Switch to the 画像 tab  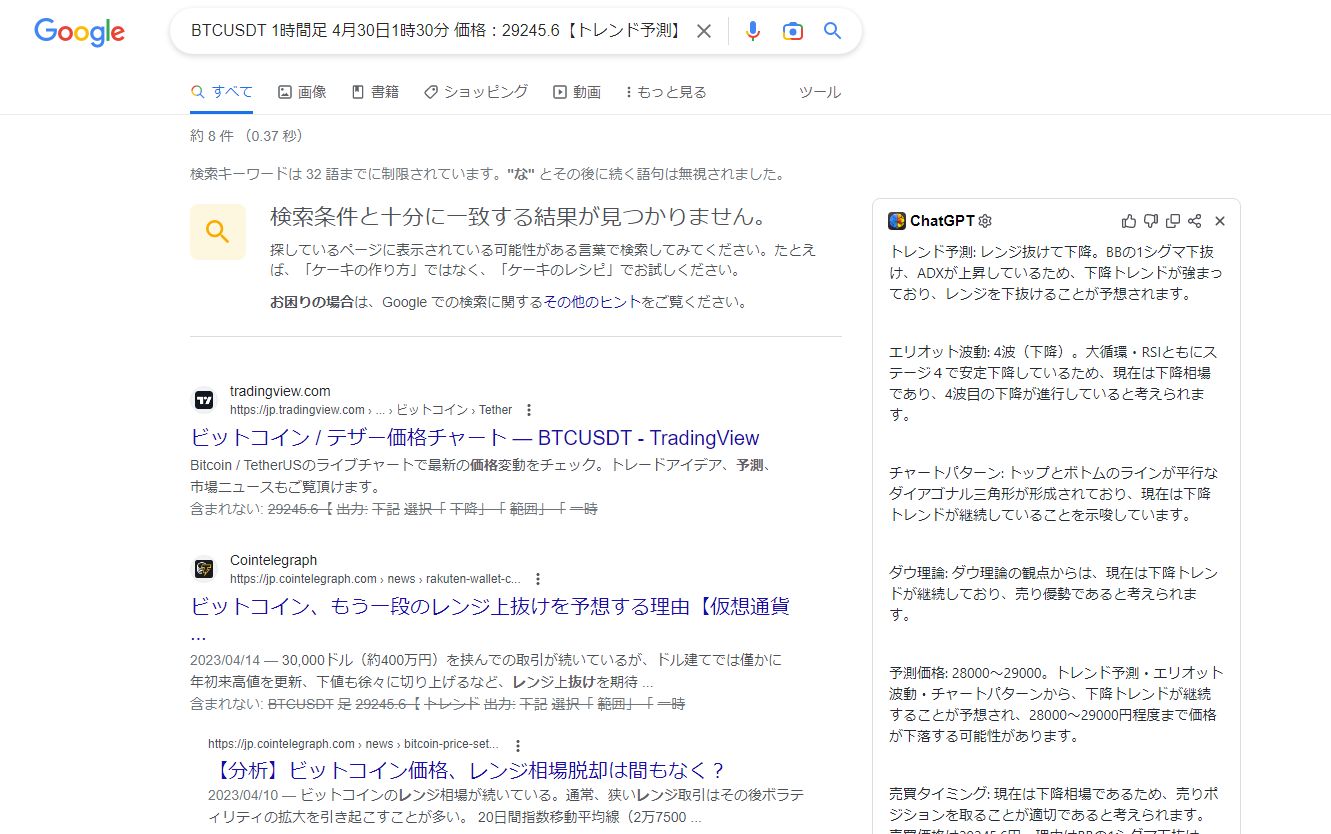coord(302,92)
